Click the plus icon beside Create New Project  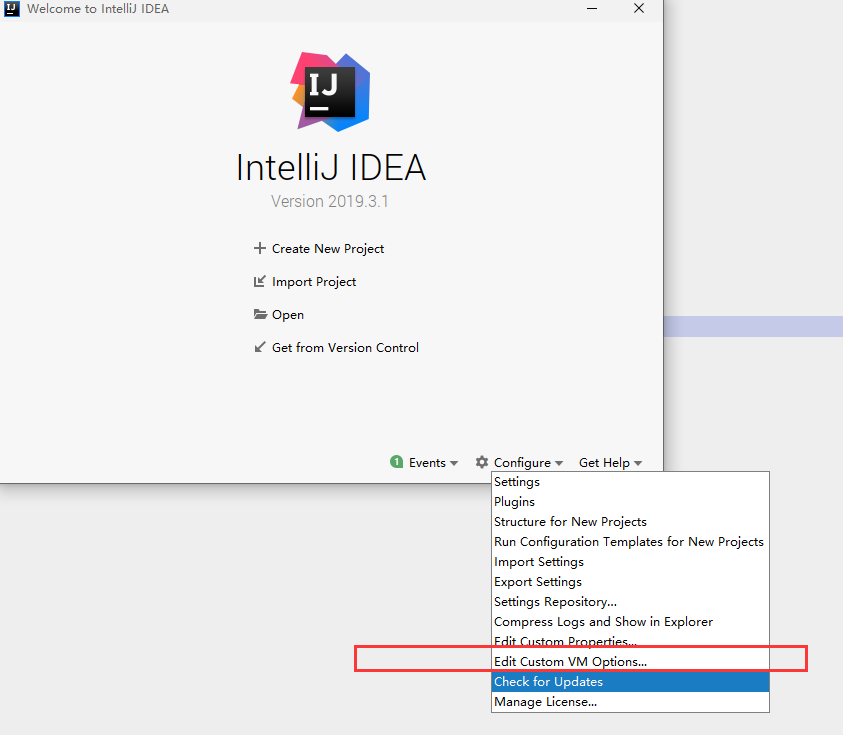(260, 248)
